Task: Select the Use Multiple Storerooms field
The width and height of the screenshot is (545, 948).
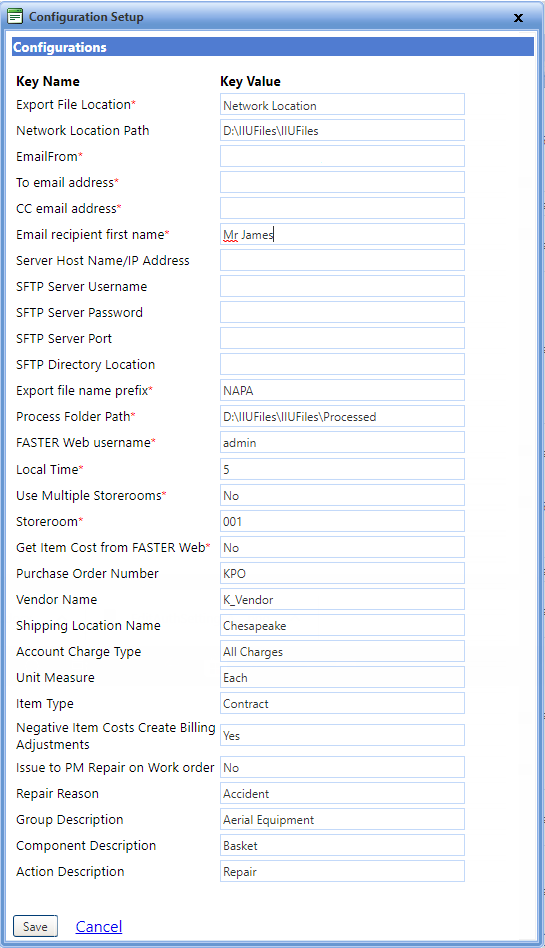Action: point(342,495)
